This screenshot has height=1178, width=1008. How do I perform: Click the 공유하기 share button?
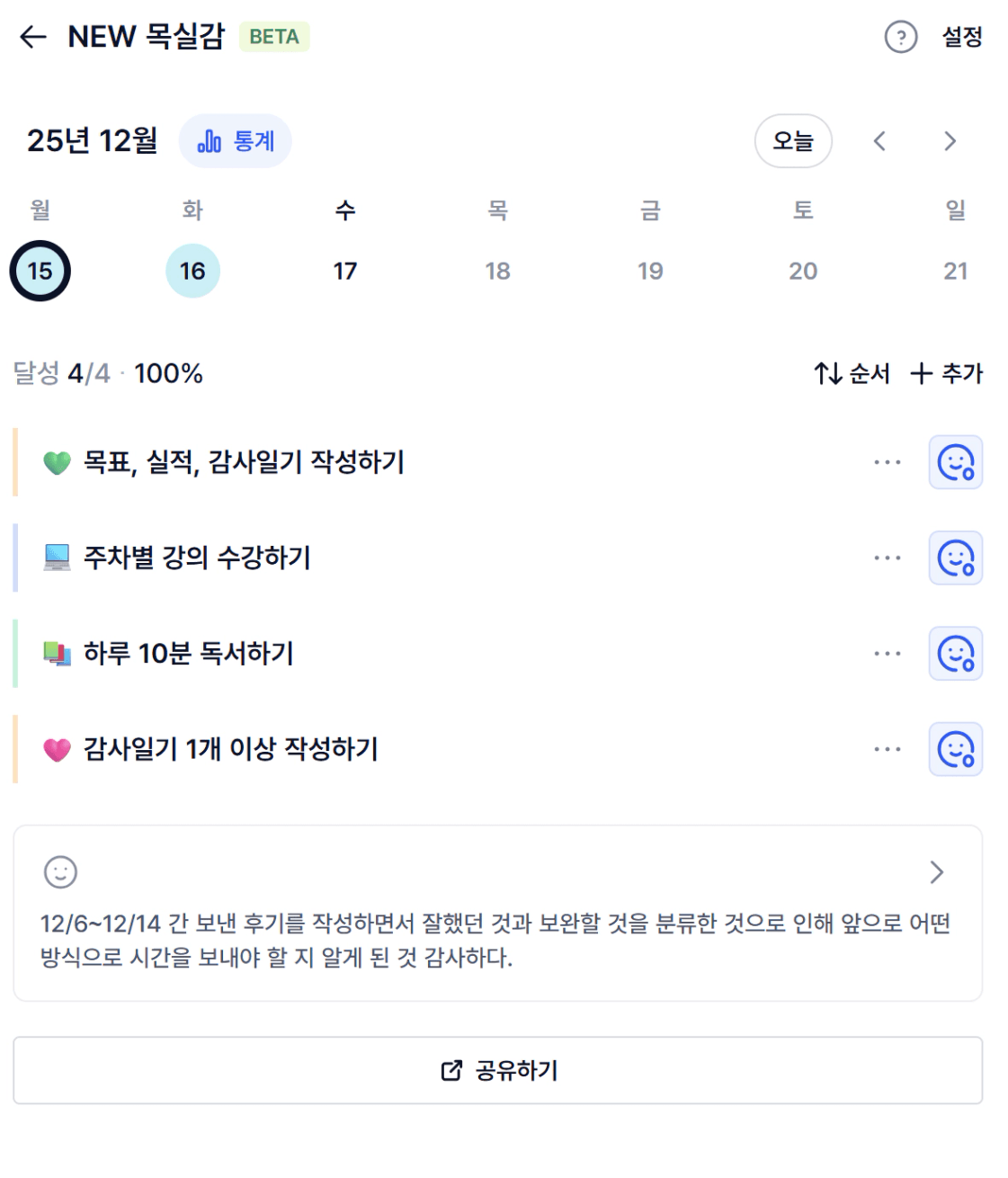498,1070
